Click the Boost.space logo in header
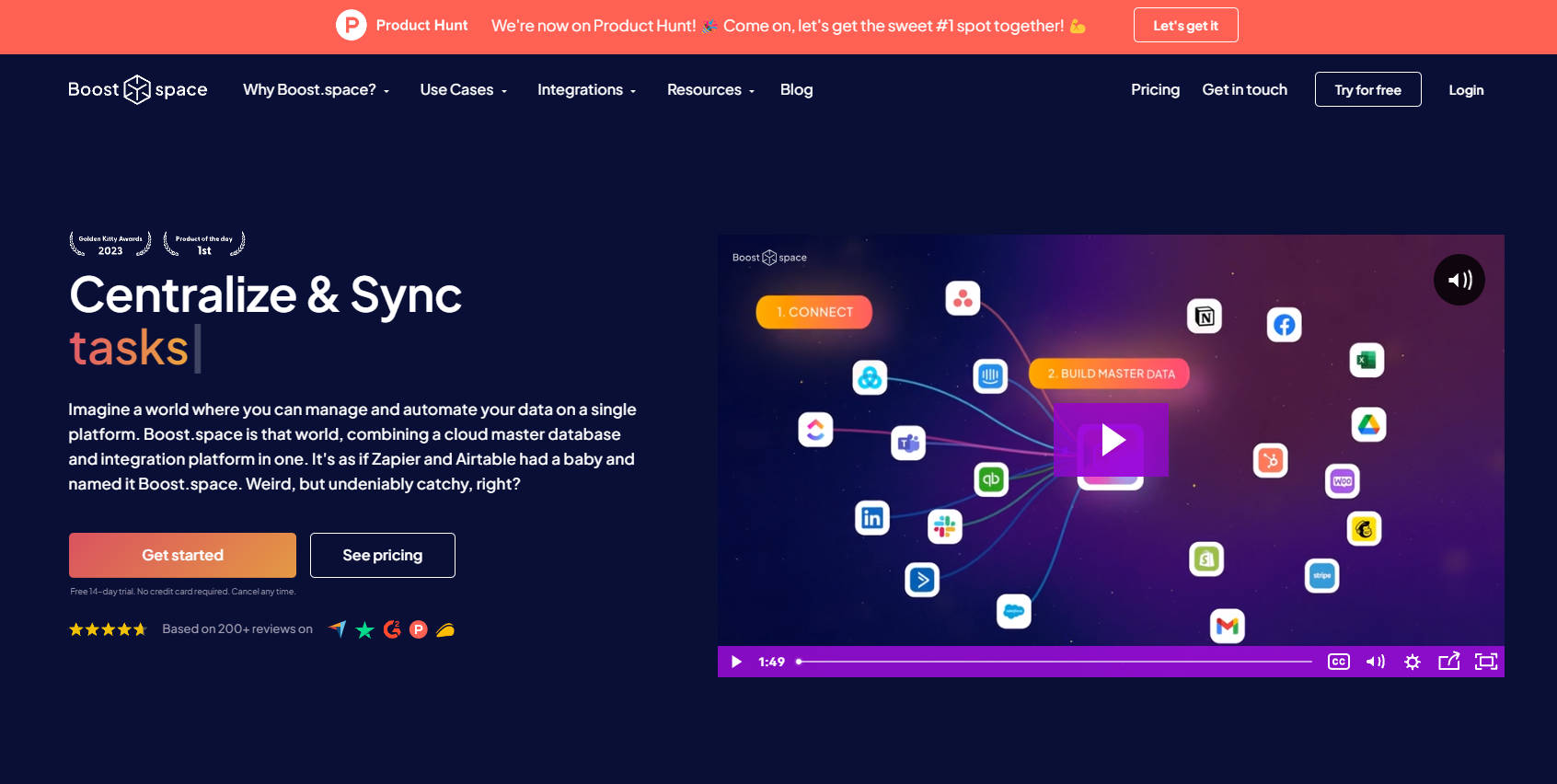This screenshot has height=784, width=1557. click(138, 89)
